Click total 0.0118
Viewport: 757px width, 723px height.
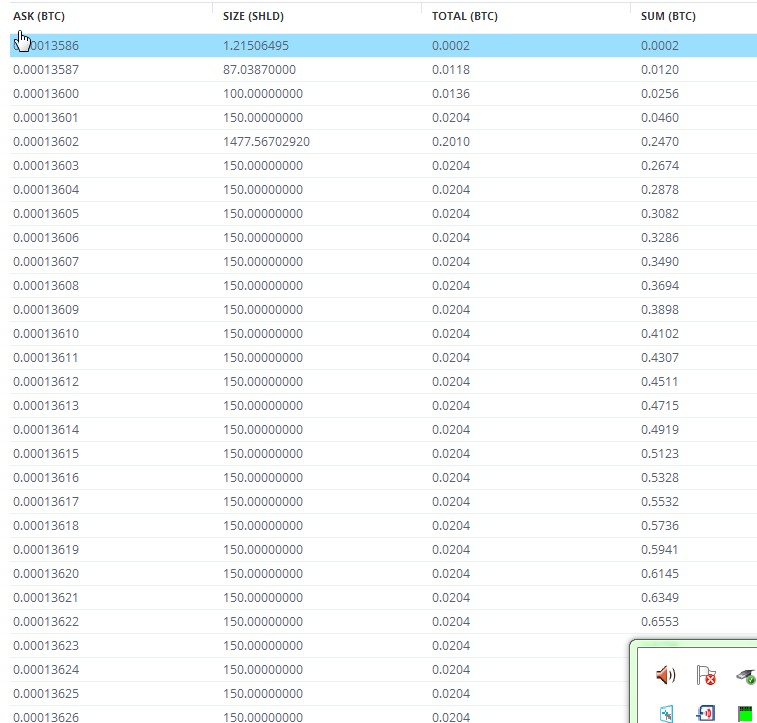(x=451, y=70)
